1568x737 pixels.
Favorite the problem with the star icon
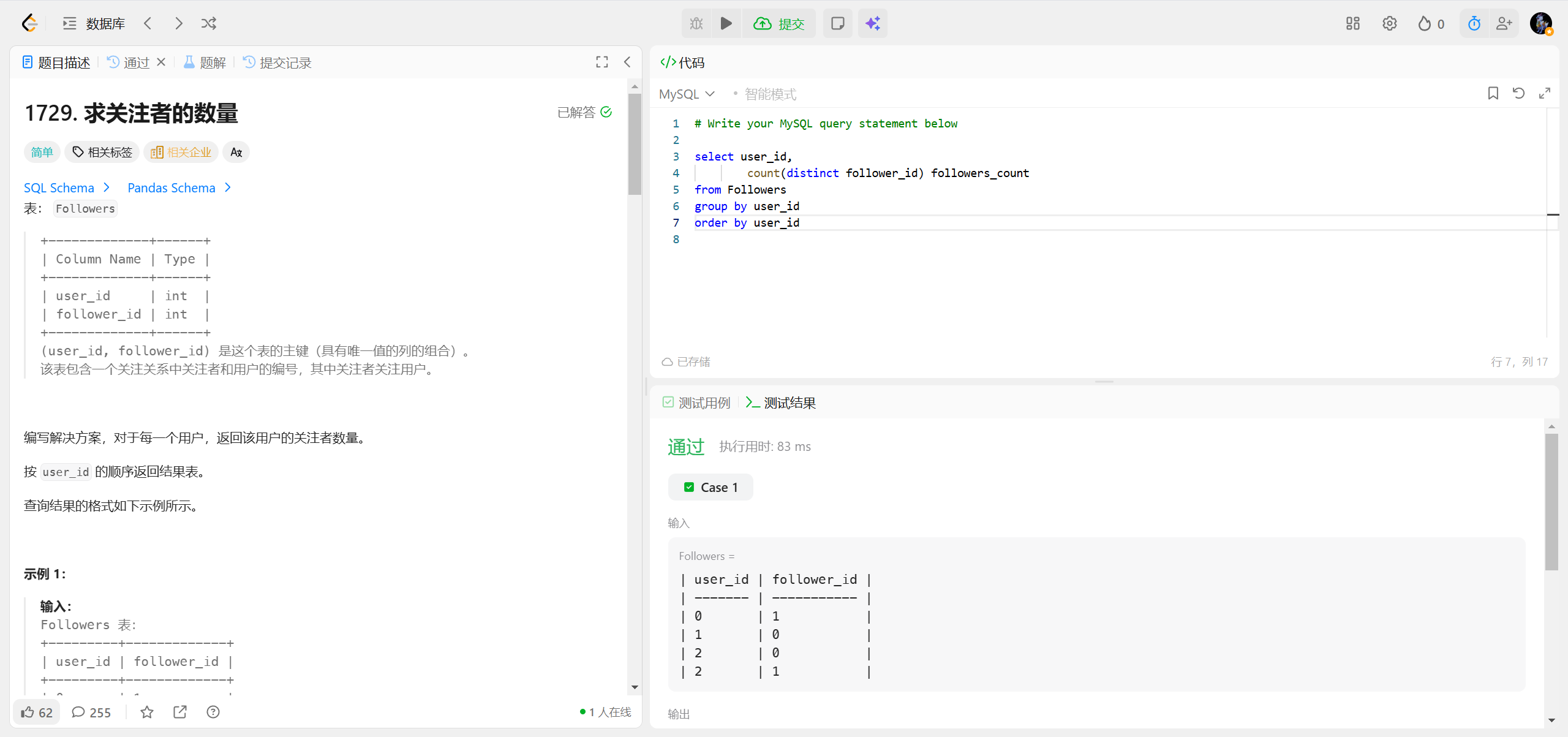147,712
